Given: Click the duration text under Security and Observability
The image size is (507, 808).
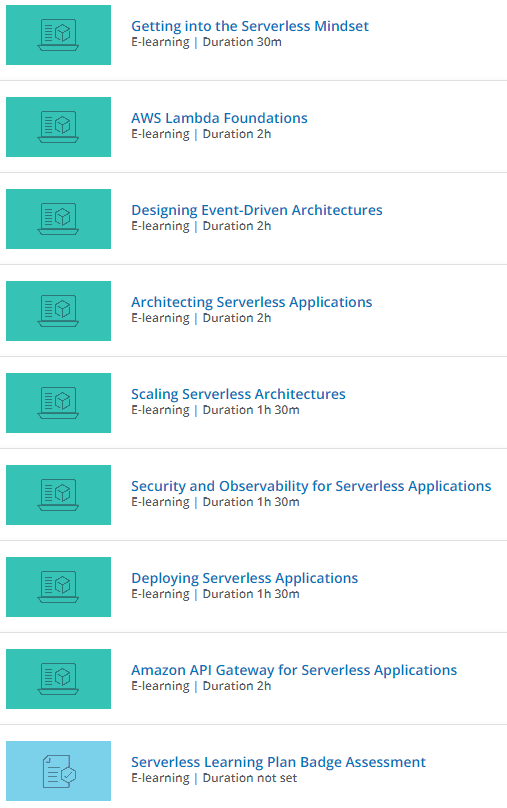Looking at the screenshot, I should (x=251, y=502).
